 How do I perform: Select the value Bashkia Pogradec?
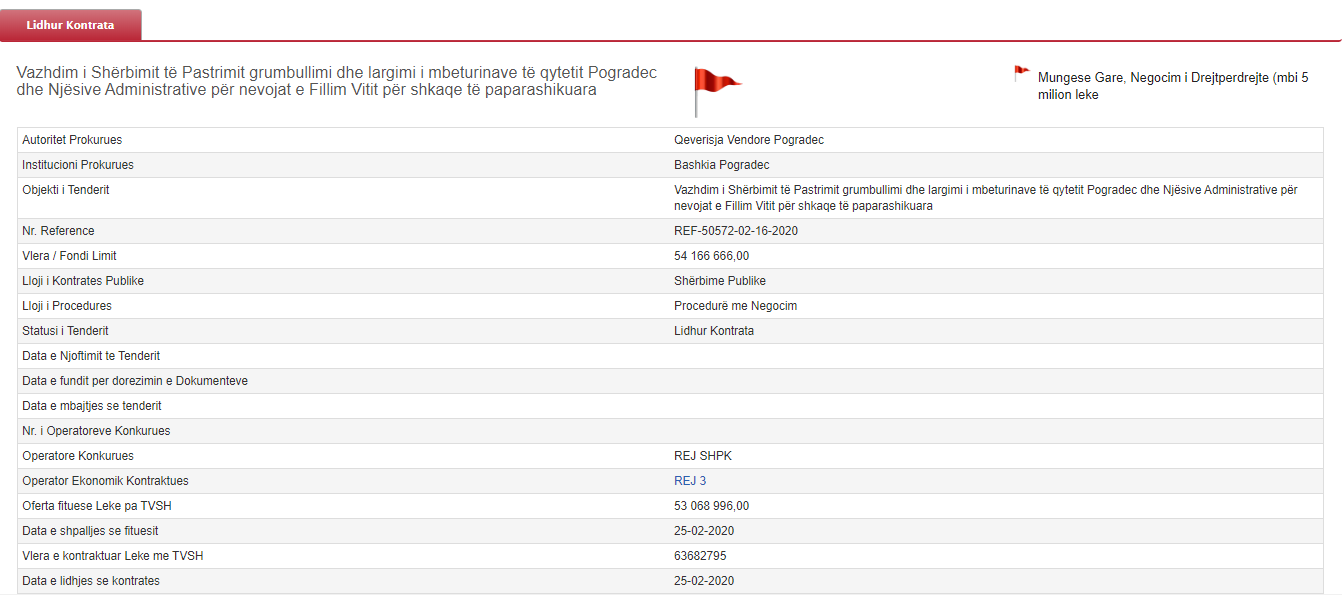click(722, 165)
